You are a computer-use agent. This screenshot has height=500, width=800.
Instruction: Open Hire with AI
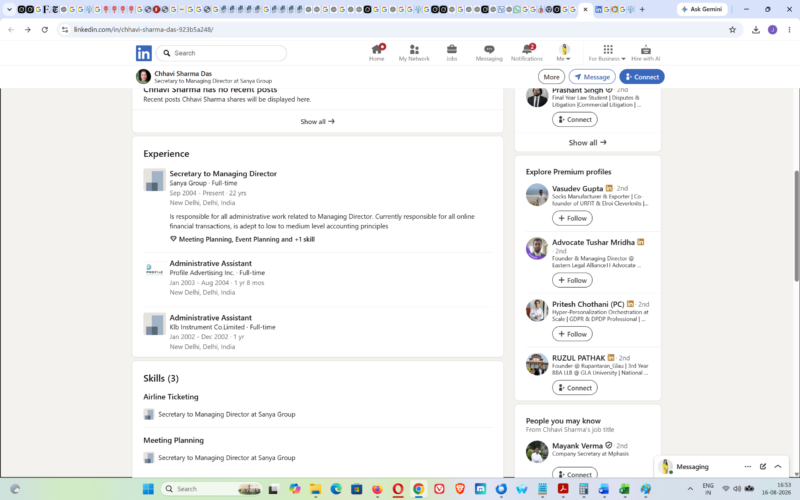click(x=645, y=53)
